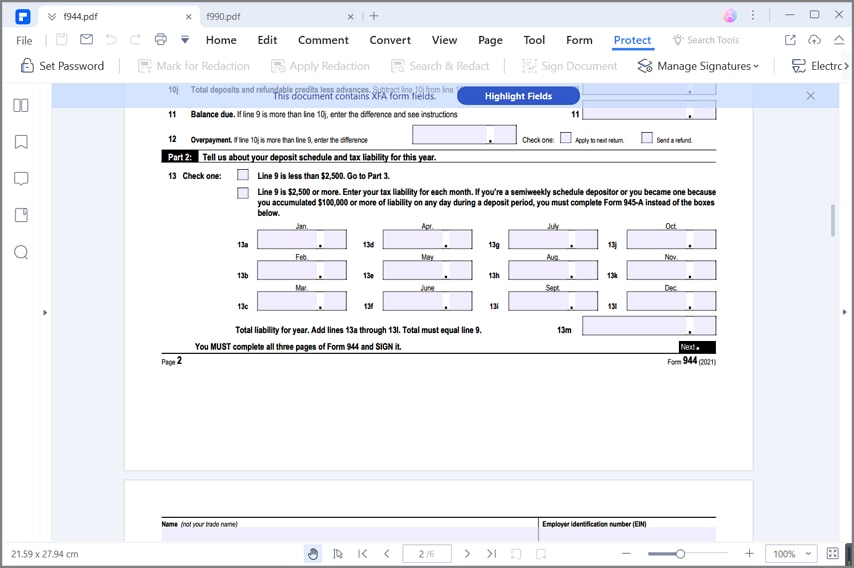Click the print icon in quick toolbar
This screenshot has width=854, height=568.
click(x=161, y=39)
